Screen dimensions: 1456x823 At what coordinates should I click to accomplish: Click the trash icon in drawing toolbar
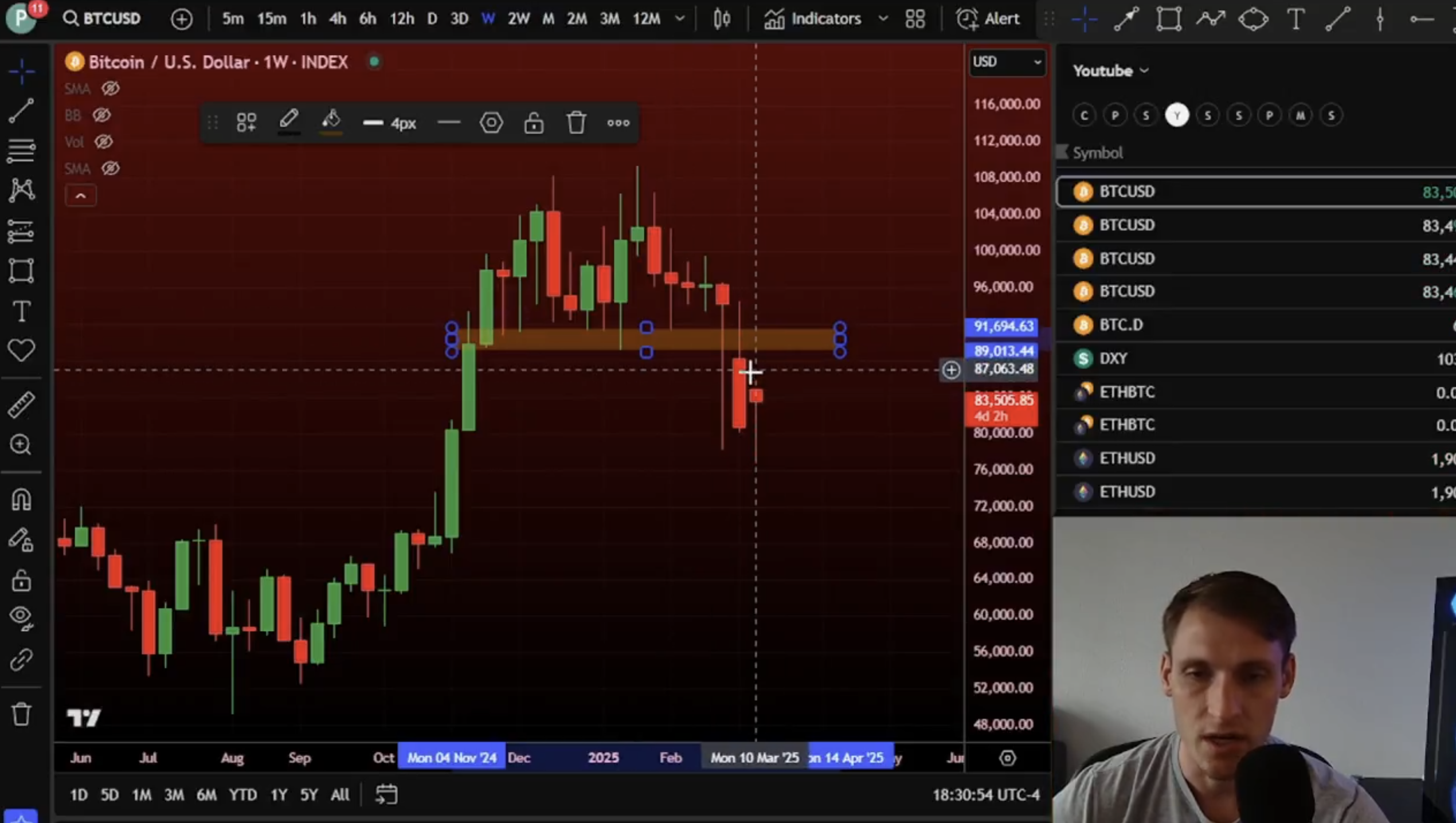tap(576, 123)
